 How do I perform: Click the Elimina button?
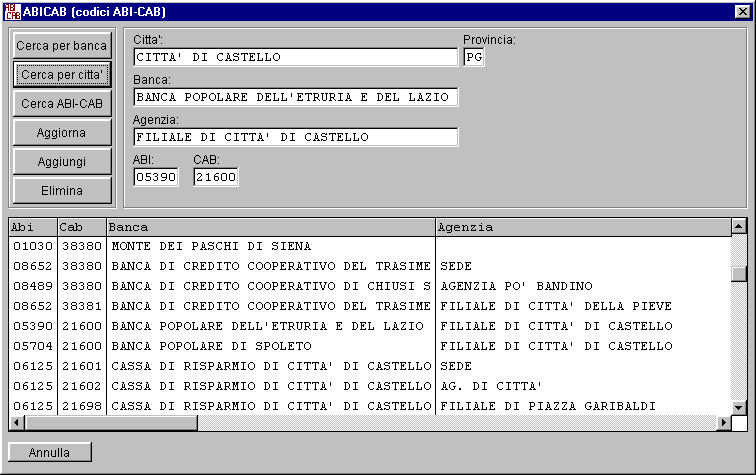(x=62, y=190)
